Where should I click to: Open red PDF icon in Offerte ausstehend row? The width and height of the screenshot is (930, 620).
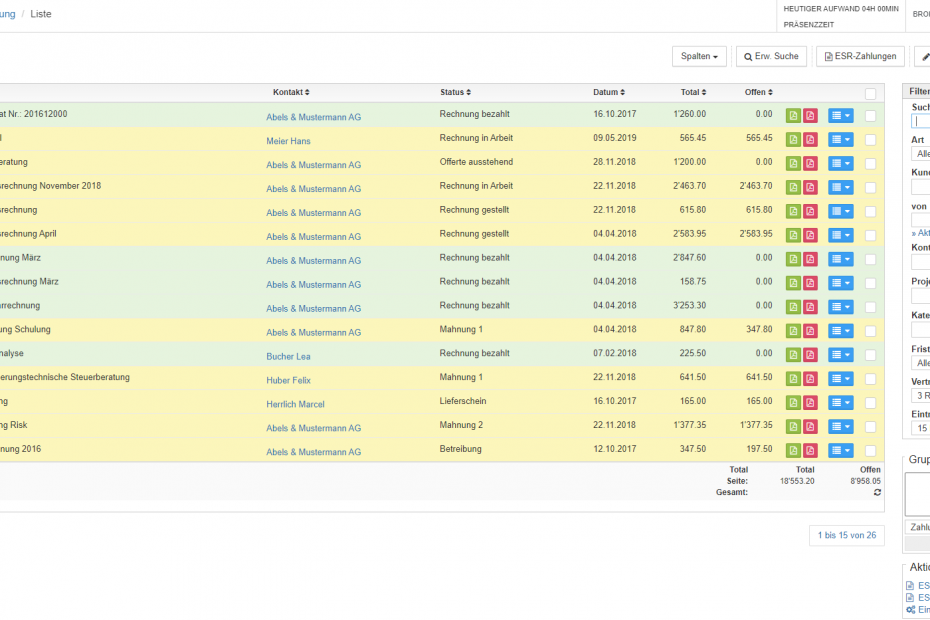(x=810, y=163)
